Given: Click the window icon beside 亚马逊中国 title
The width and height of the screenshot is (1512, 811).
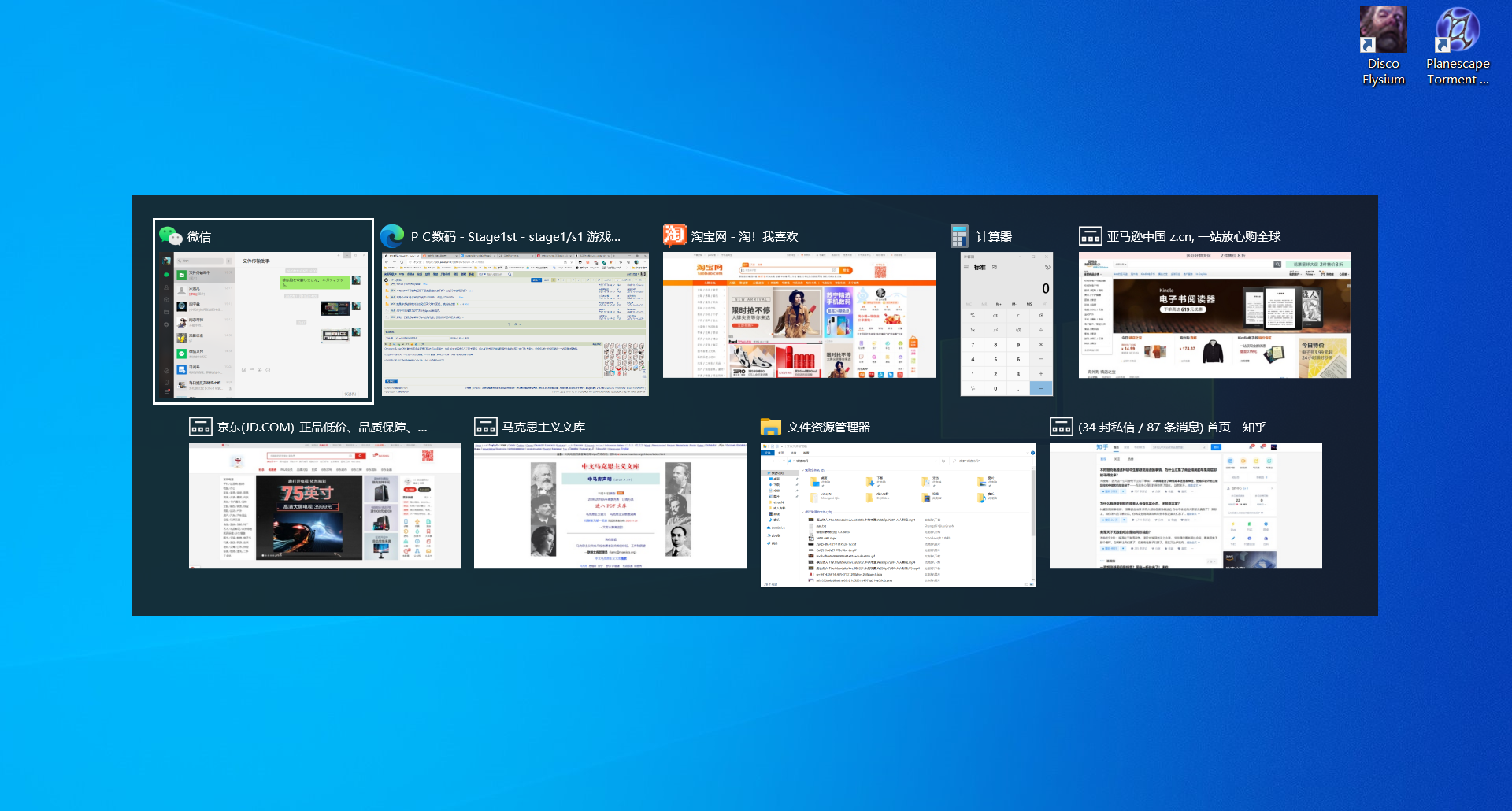Looking at the screenshot, I should (1090, 236).
